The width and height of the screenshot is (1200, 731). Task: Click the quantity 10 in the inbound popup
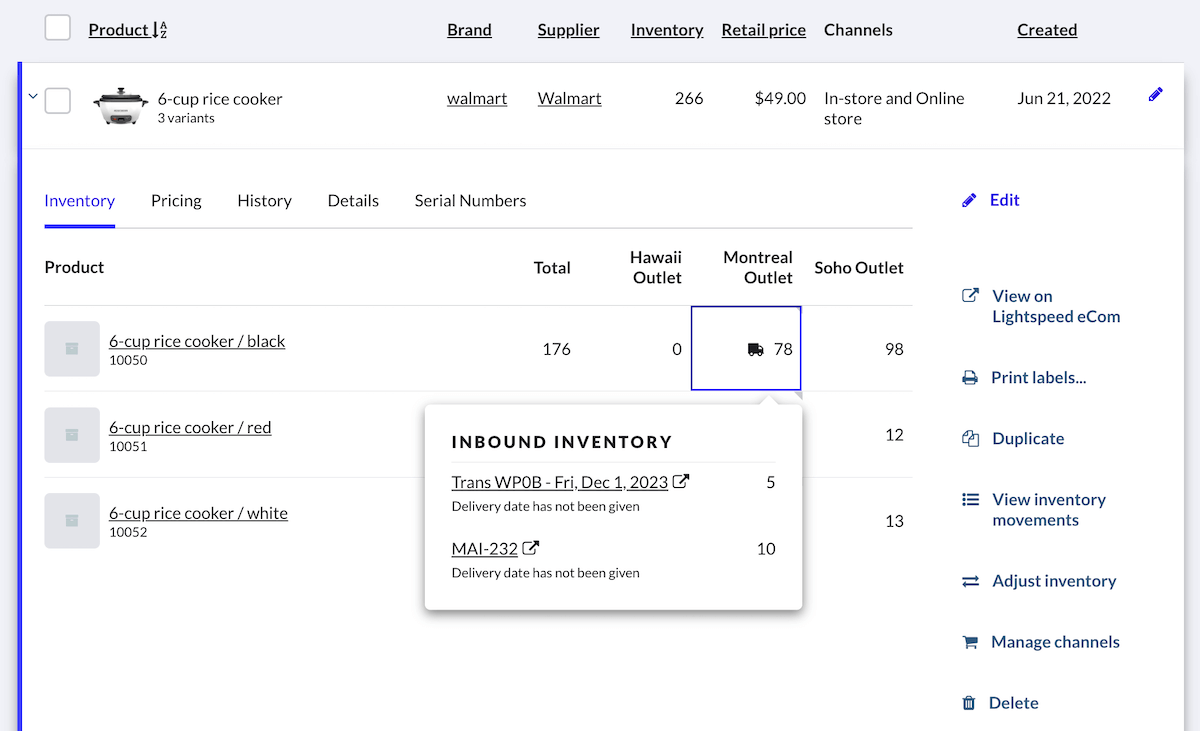coord(766,548)
